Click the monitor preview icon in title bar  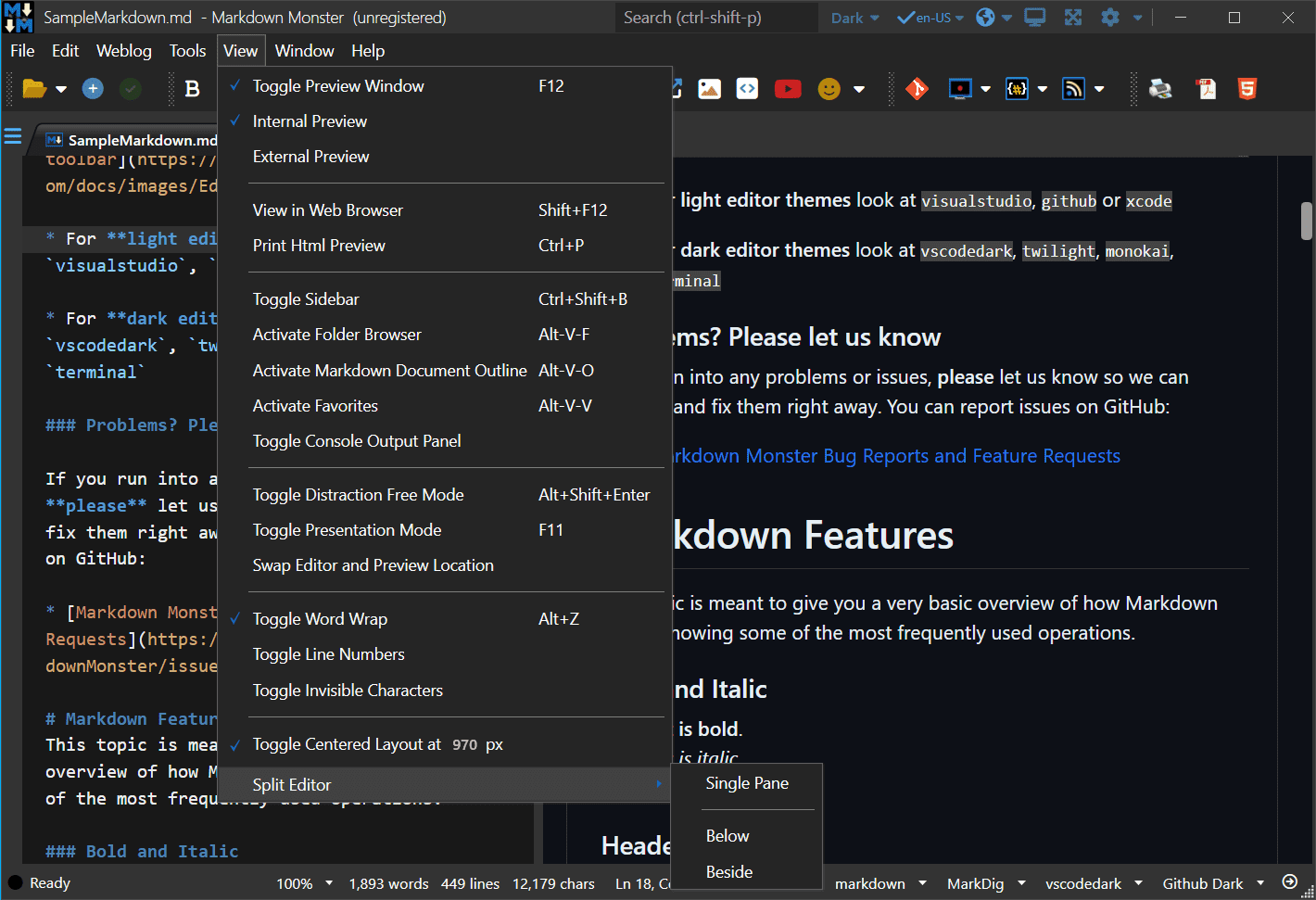pos(1035,18)
